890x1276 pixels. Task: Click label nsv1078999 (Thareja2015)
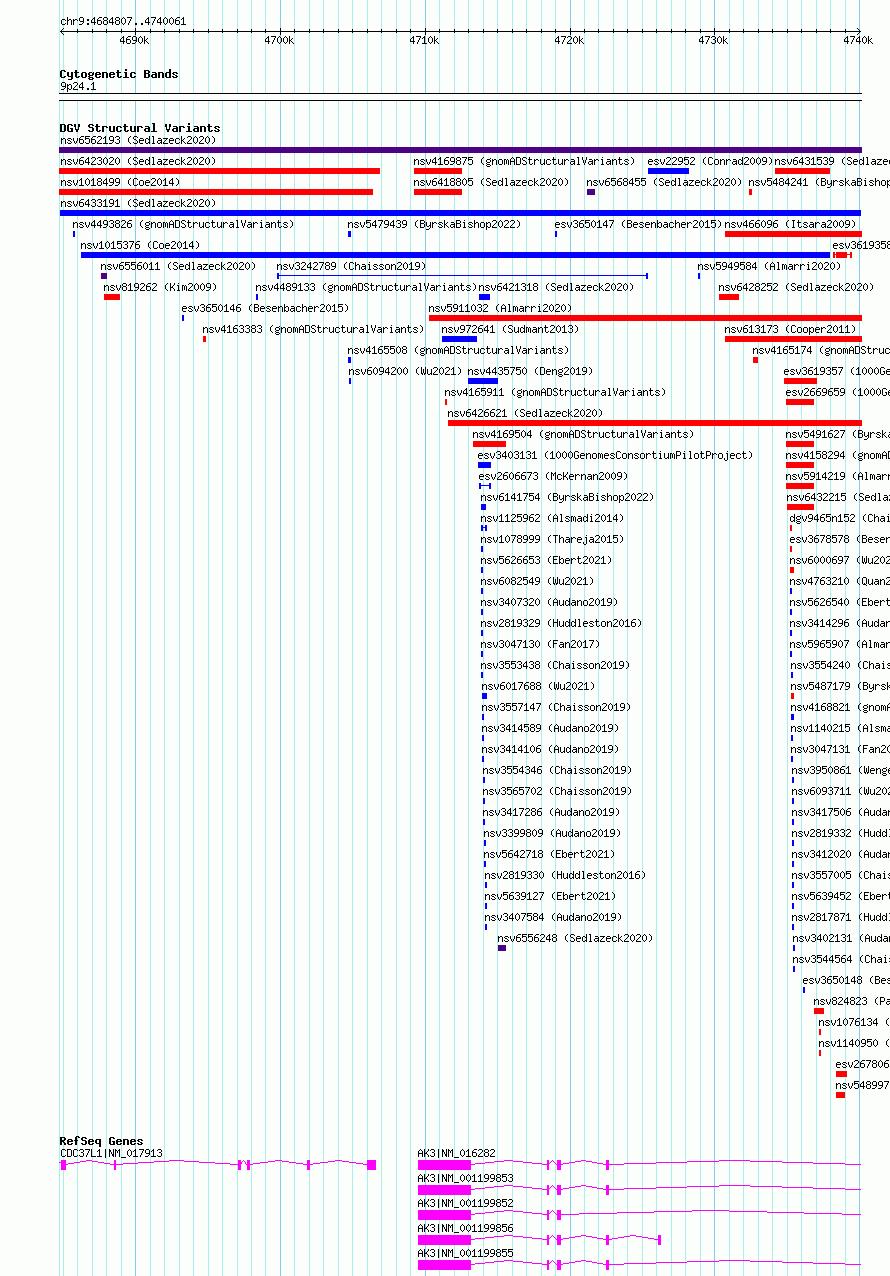552,539
